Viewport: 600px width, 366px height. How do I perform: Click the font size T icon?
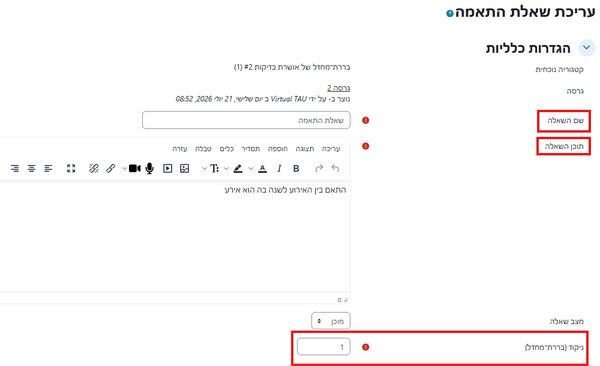click(x=214, y=168)
